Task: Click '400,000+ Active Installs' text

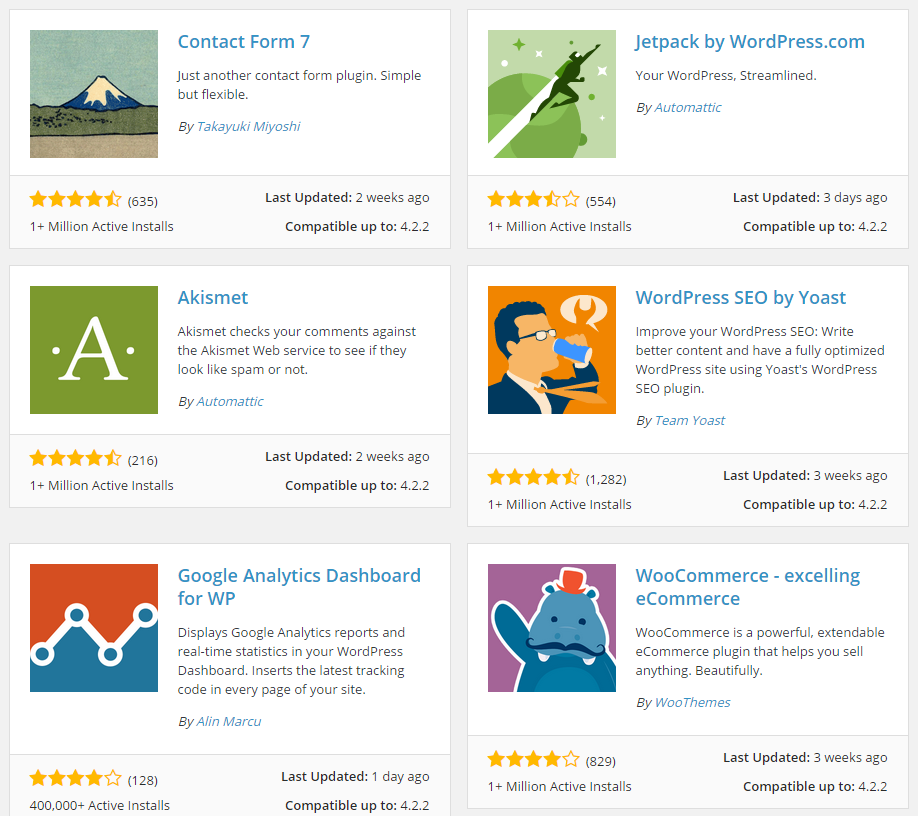Action: (x=100, y=805)
